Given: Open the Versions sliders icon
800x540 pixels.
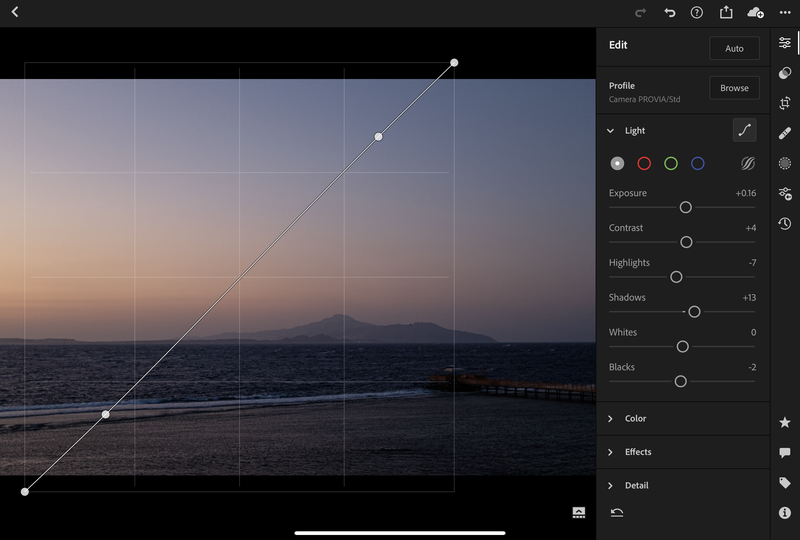Looking at the screenshot, I should coord(785,193).
